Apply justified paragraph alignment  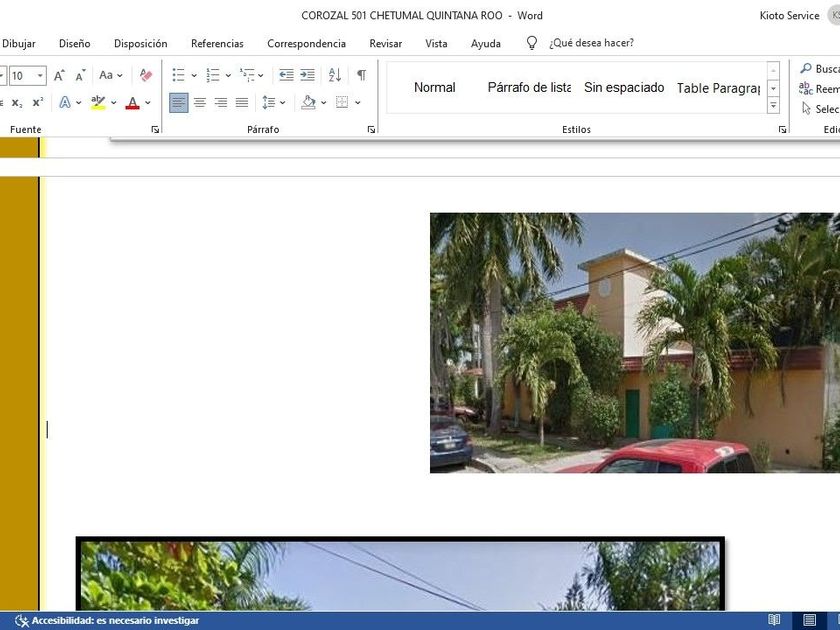click(242, 102)
